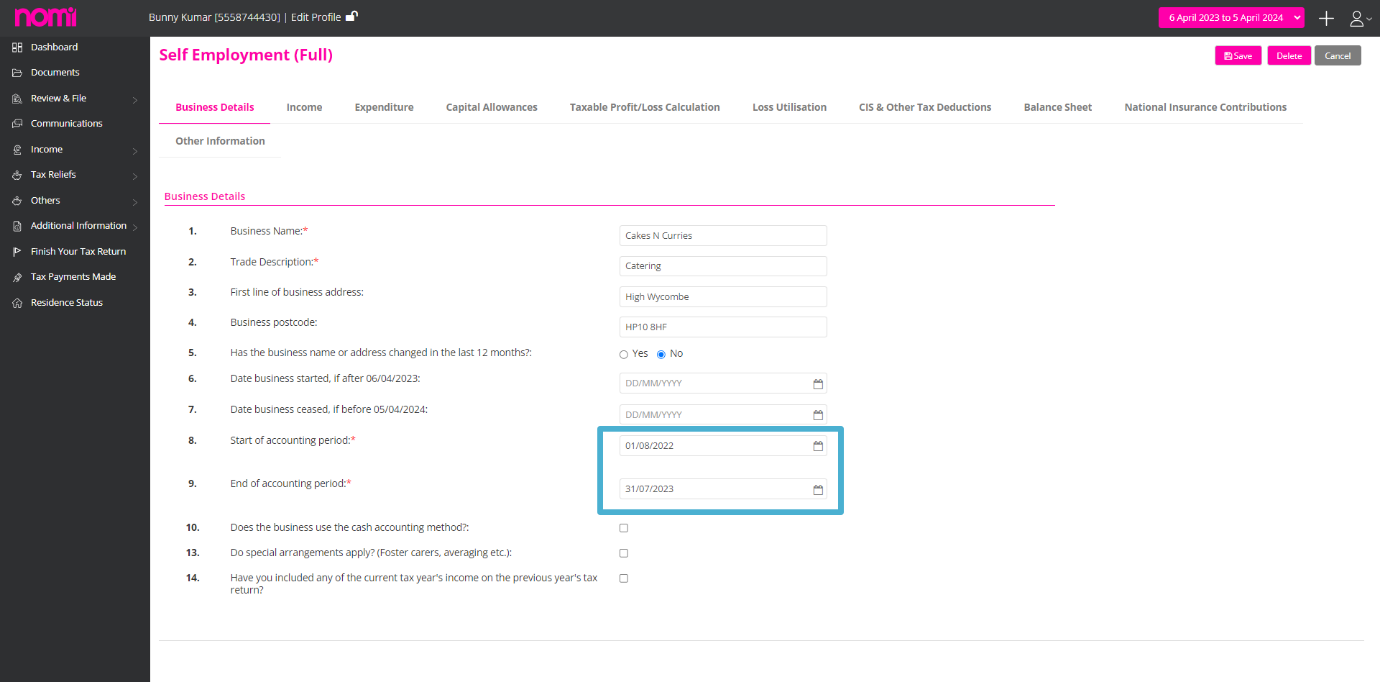Screen dimensions: 1380x682
Task: Open the Loss Utilisation tab
Action: 790,107
